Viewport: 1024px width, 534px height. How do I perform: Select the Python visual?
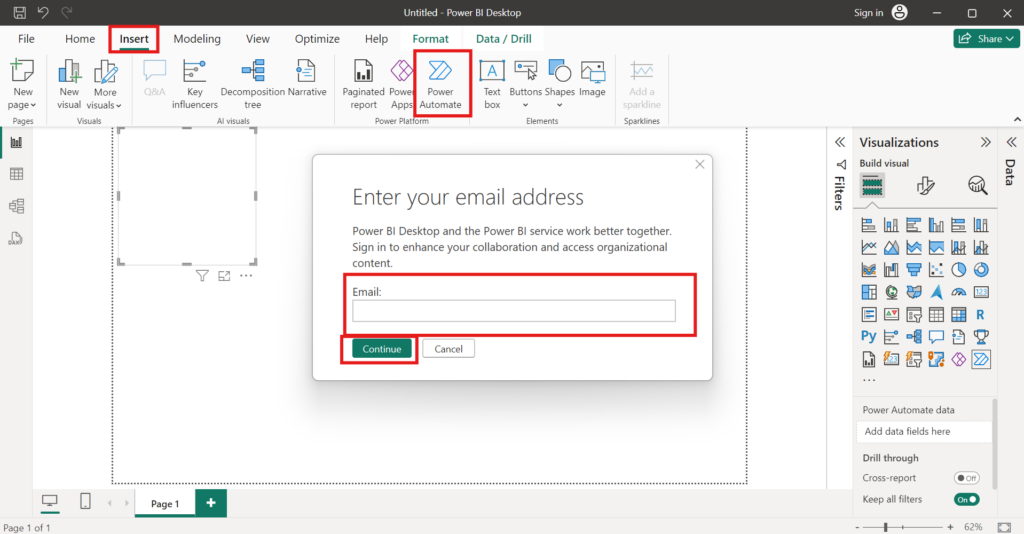tap(869, 337)
